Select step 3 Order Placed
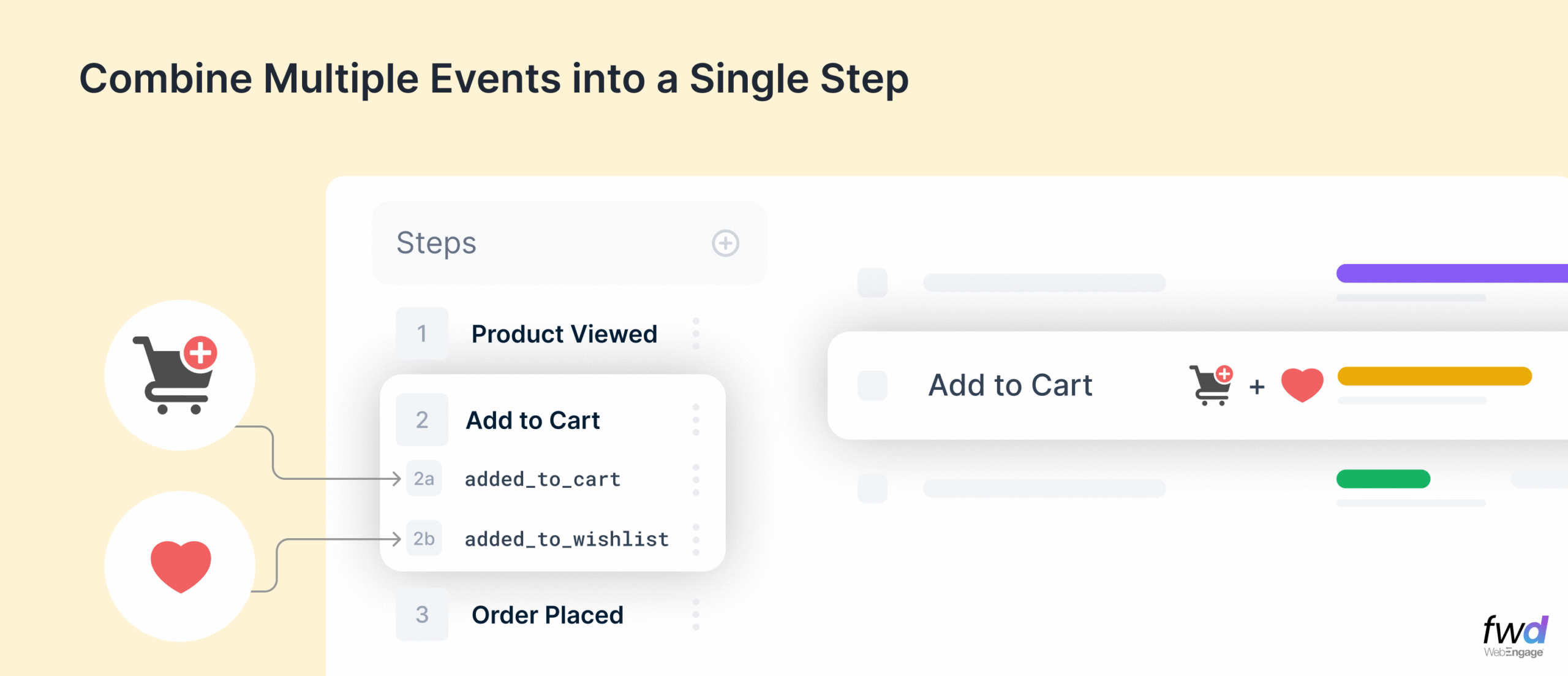The width and height of the screenshot is (1568, 676). [x=547, y=615]
